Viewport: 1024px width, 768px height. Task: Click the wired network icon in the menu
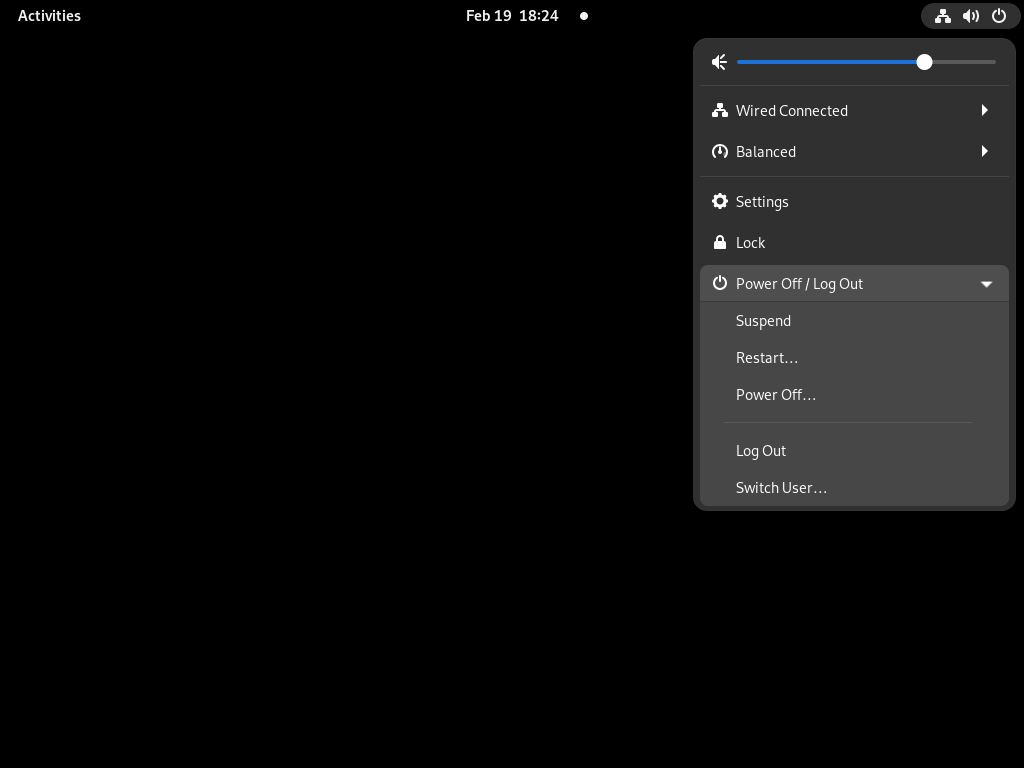click(720, 110)
